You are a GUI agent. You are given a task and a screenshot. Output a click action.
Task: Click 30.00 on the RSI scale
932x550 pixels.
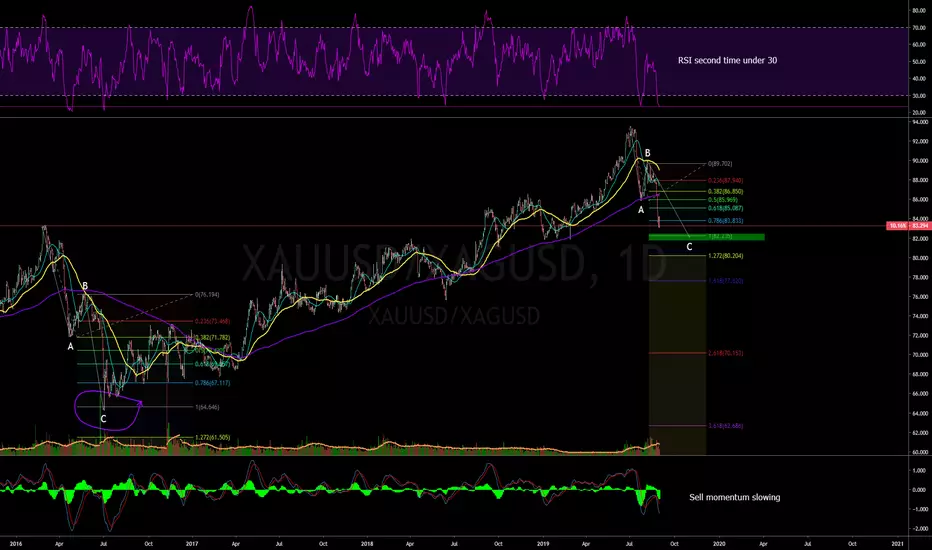point(919,96)
